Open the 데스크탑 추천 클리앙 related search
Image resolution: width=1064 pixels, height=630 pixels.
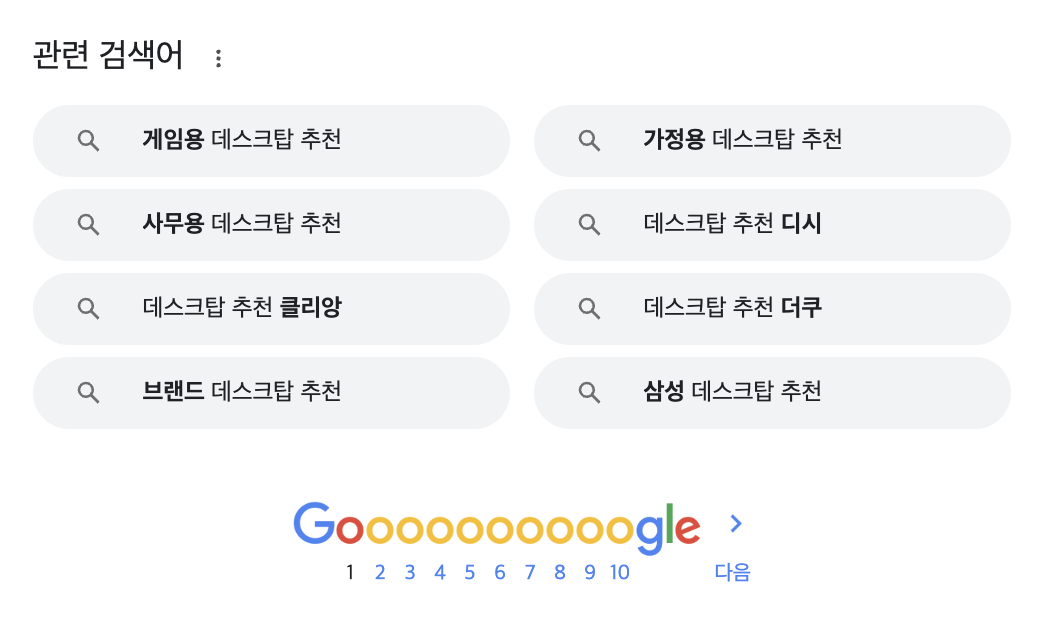click(271, 309)
